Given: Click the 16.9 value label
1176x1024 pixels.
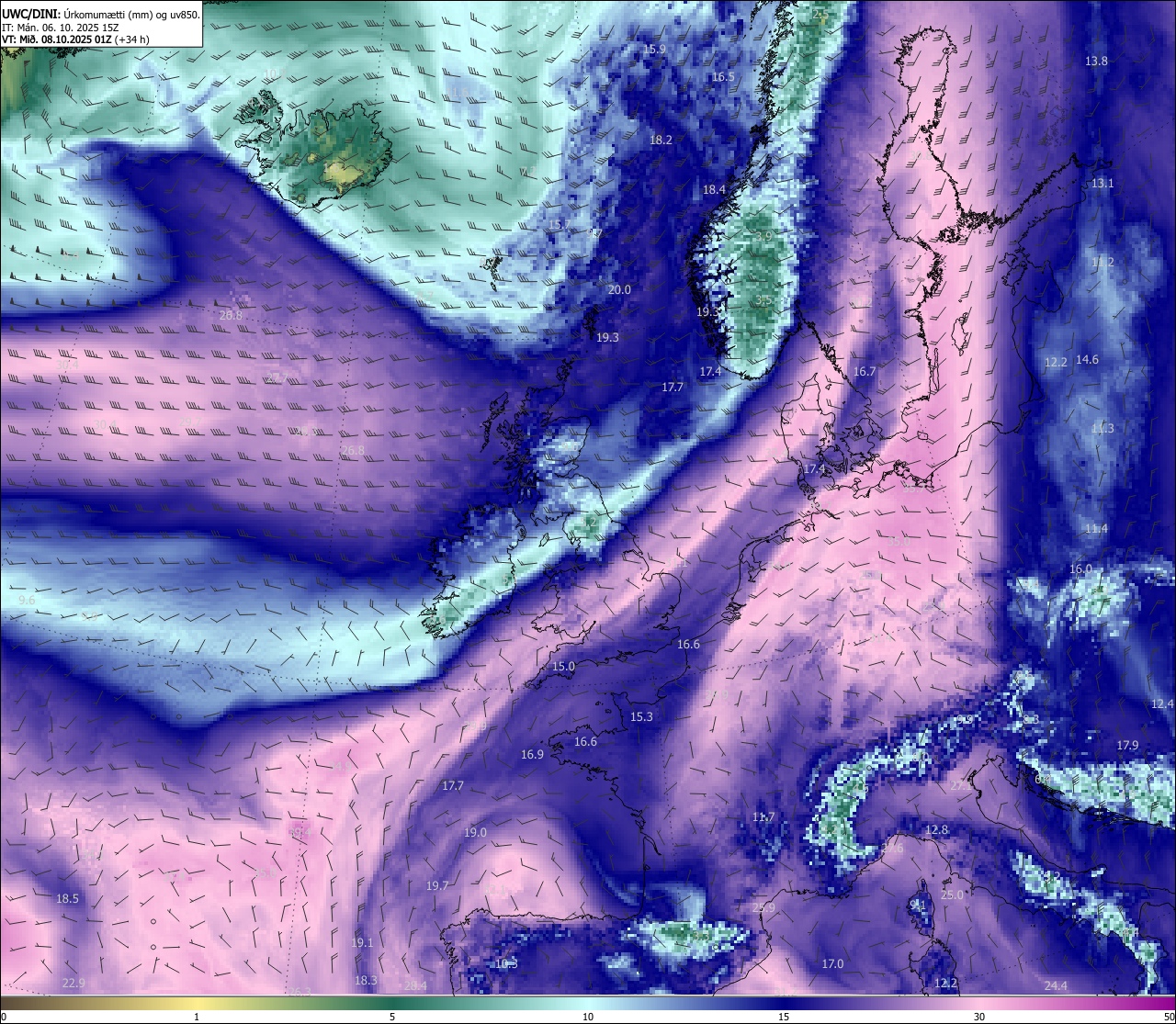Looking at the screenshot, I should (532, 754).
